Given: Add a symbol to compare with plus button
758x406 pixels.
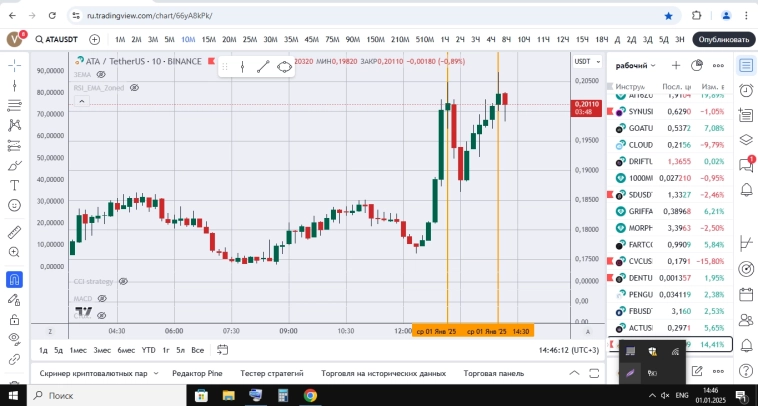Looking at the screenshot, I should (x=94, y=39).
